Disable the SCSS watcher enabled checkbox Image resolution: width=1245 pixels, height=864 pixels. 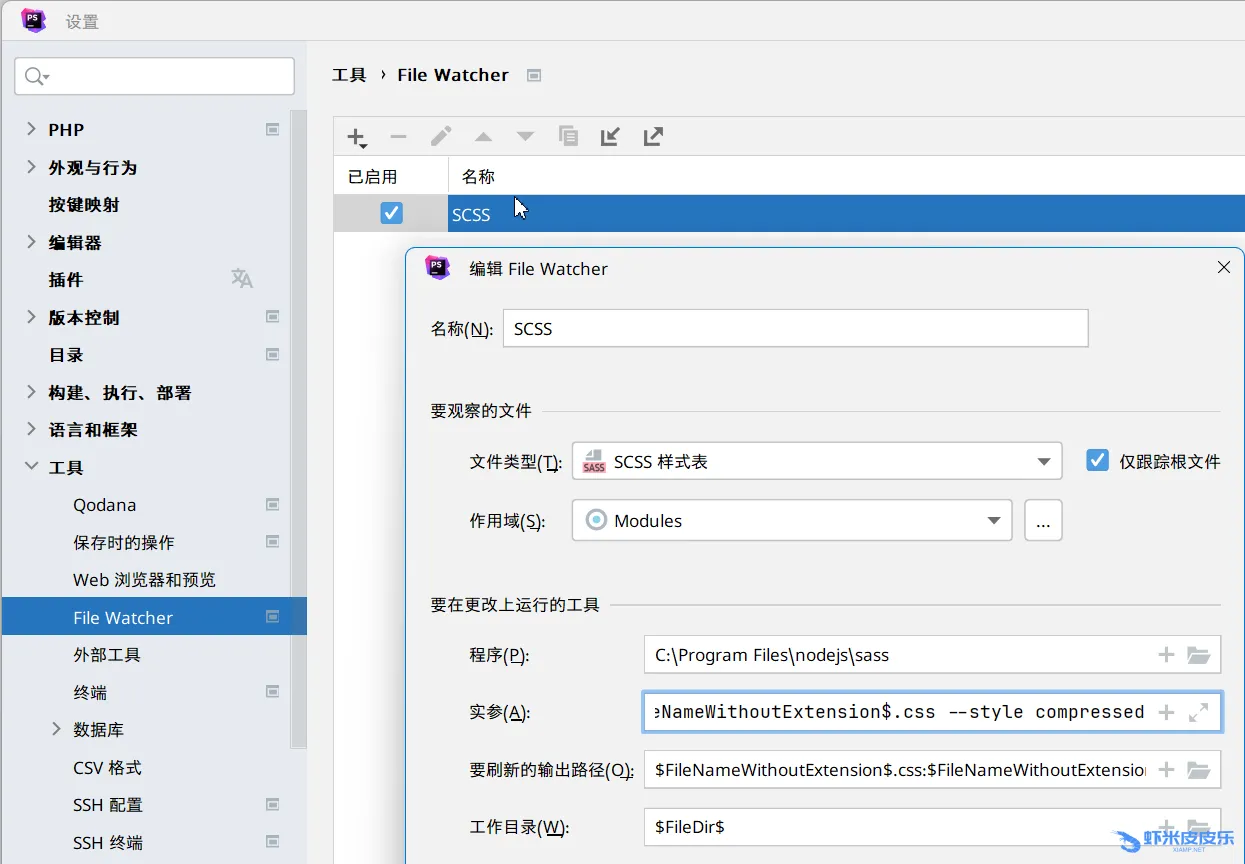coord(391,213)
